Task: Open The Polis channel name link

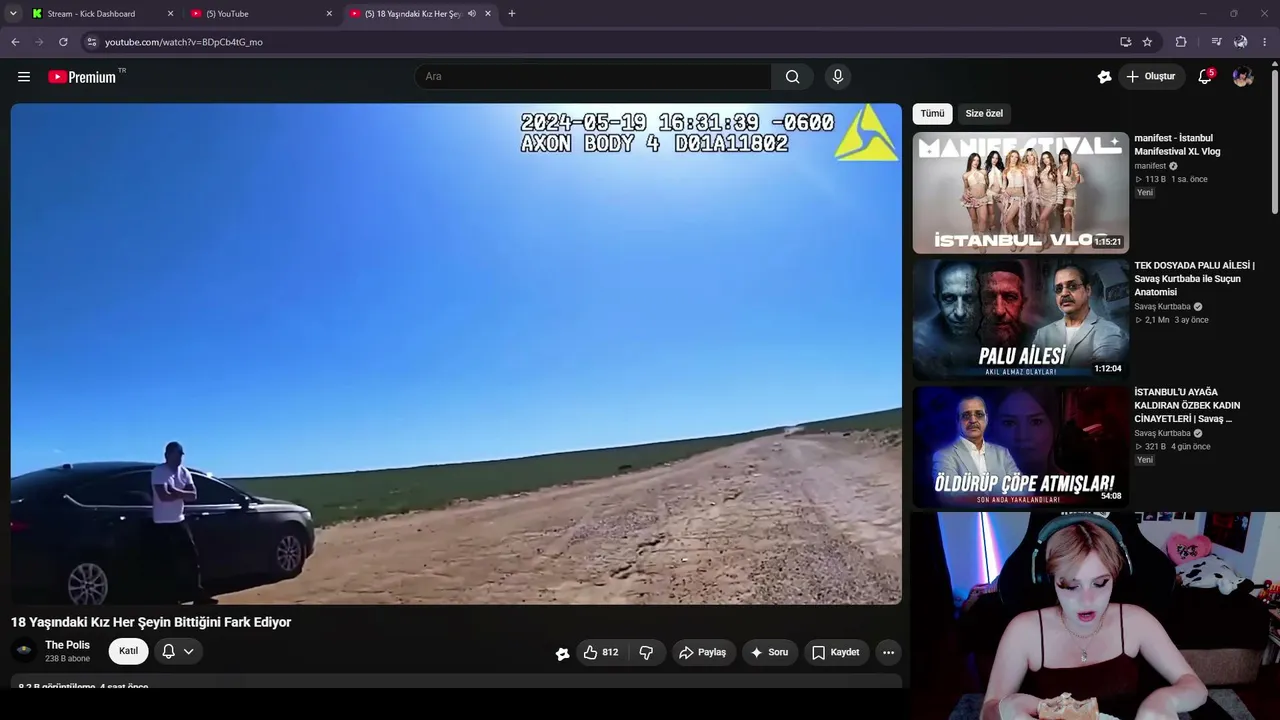Action: point(67,645)
